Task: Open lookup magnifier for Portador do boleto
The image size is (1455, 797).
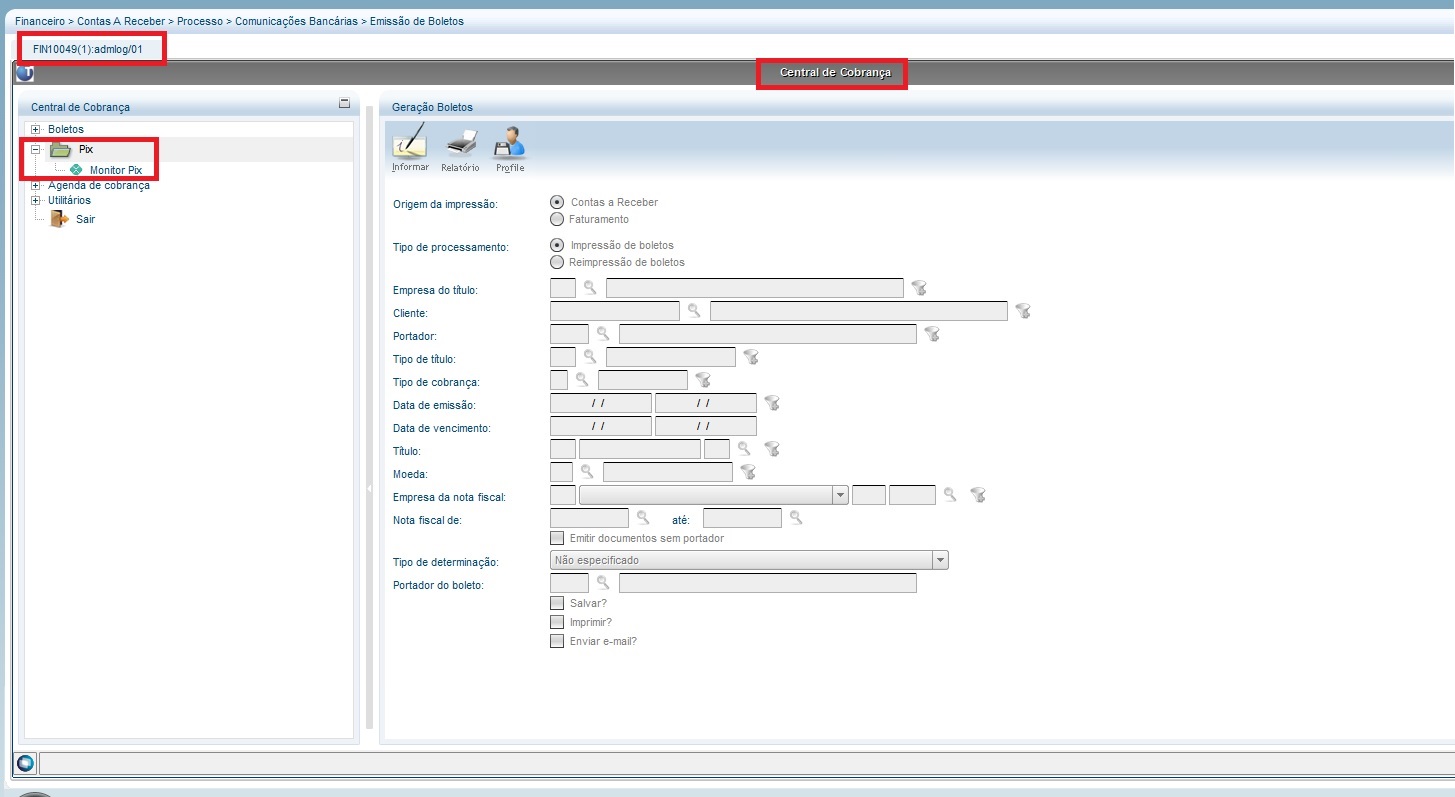Action: pos(603,582)
